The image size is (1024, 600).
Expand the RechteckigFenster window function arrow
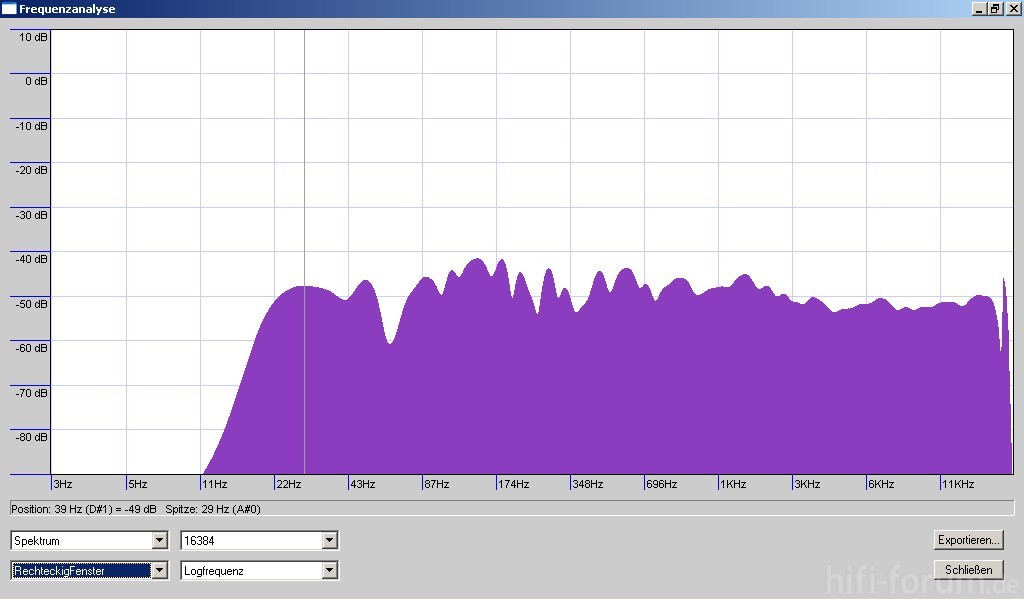158,571
